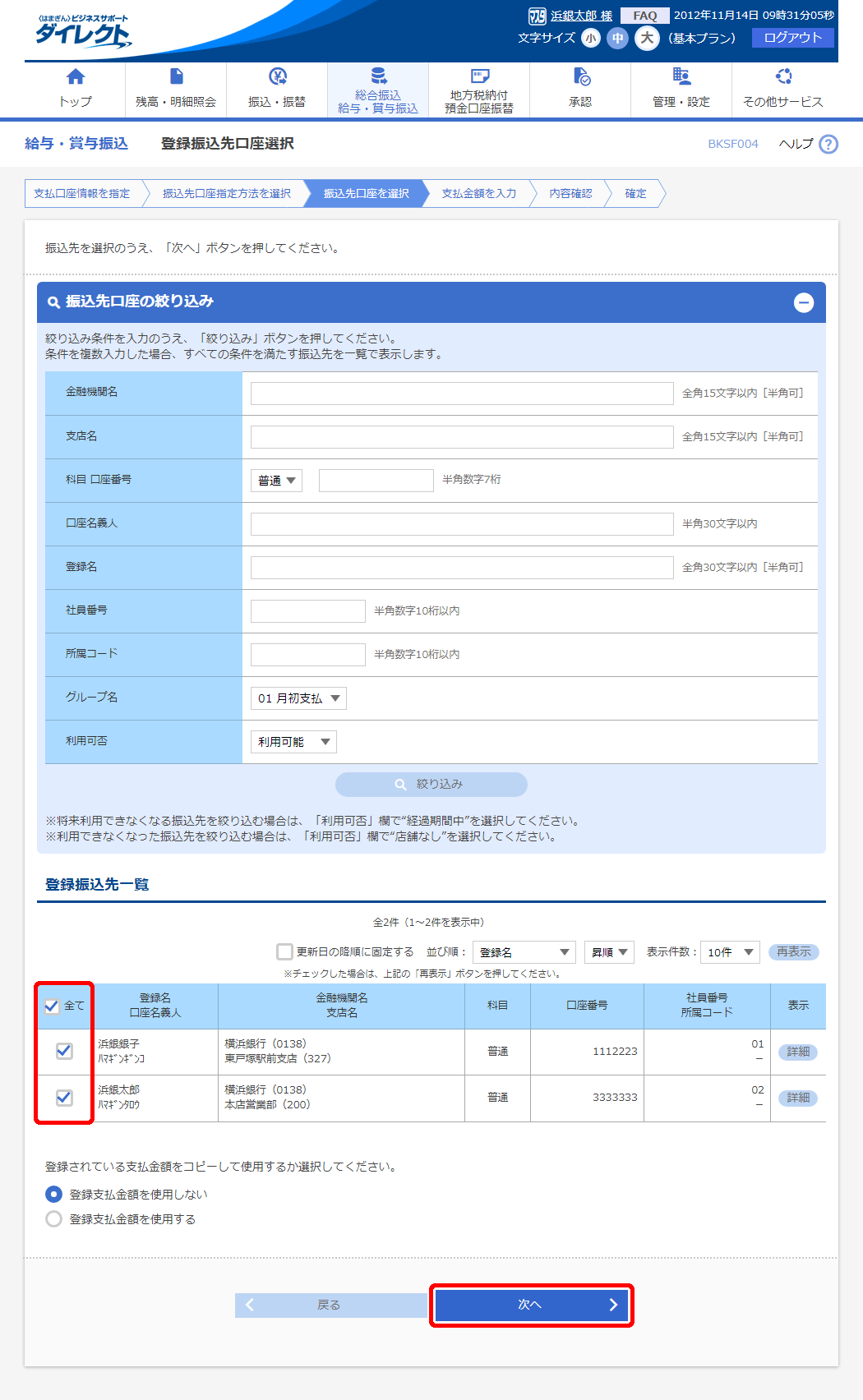Uncheck the 浜銀銀子 row checkbox

pyautogui.click(x=64, y=1051)
